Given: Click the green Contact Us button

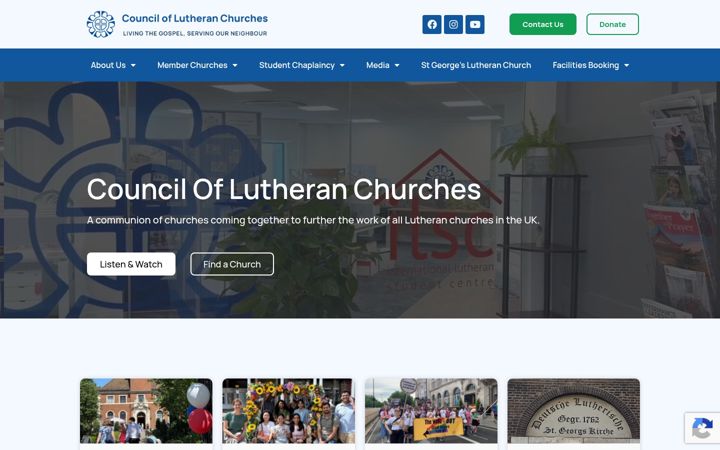Looking at the screenshot, I should [543, 24].
